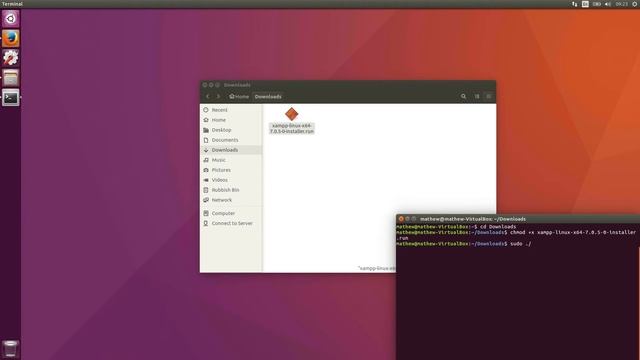Screen dimensions: 640x360
Task: Open the Ubuntu Dash search launcher
Action: click(11, 19)
